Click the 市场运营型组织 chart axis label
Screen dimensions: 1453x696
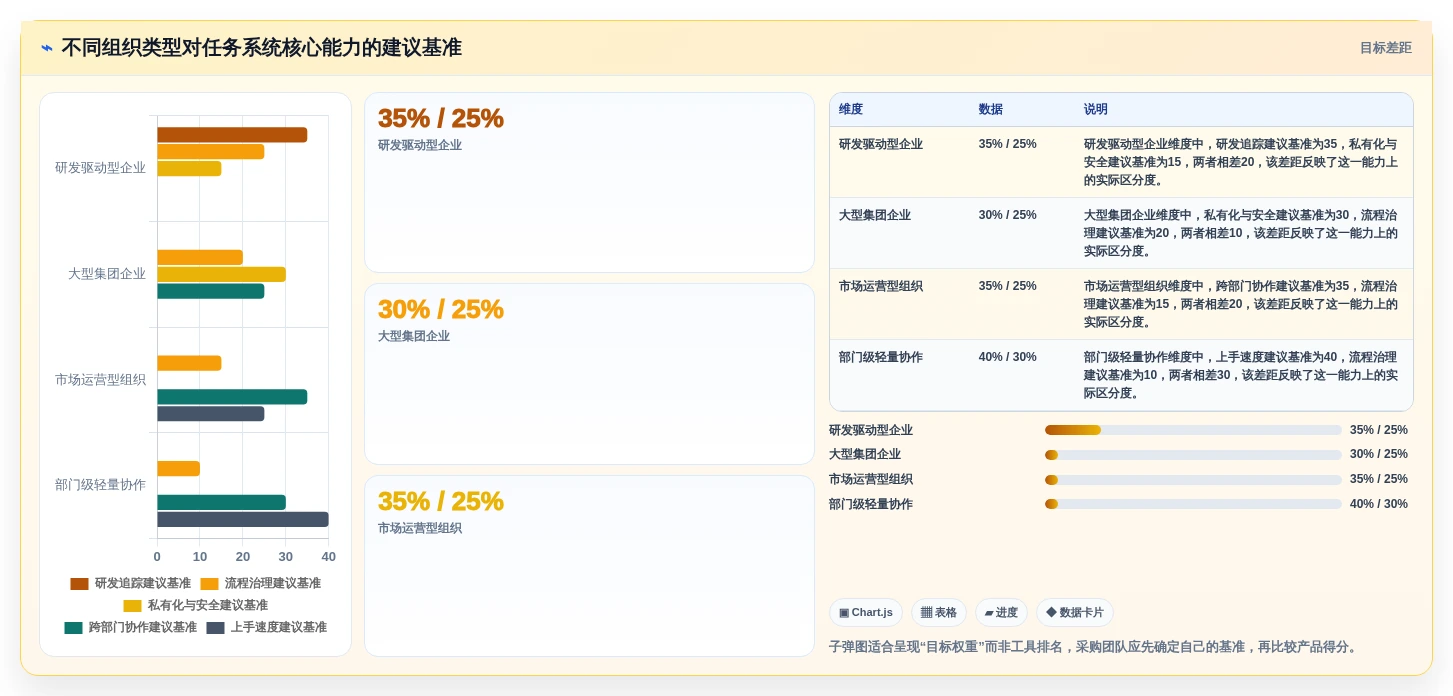(x=100, y=380)
